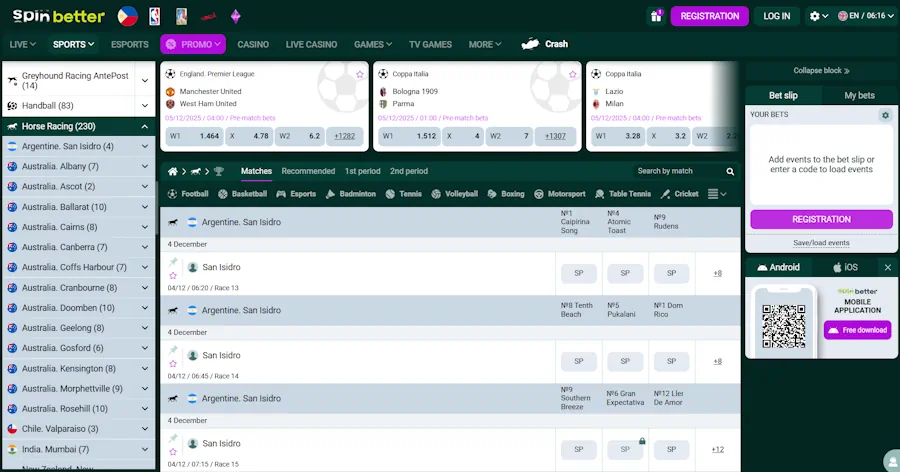
Task: Select Australia. Doomben (10) in sidebar
Action: (79, 308)
